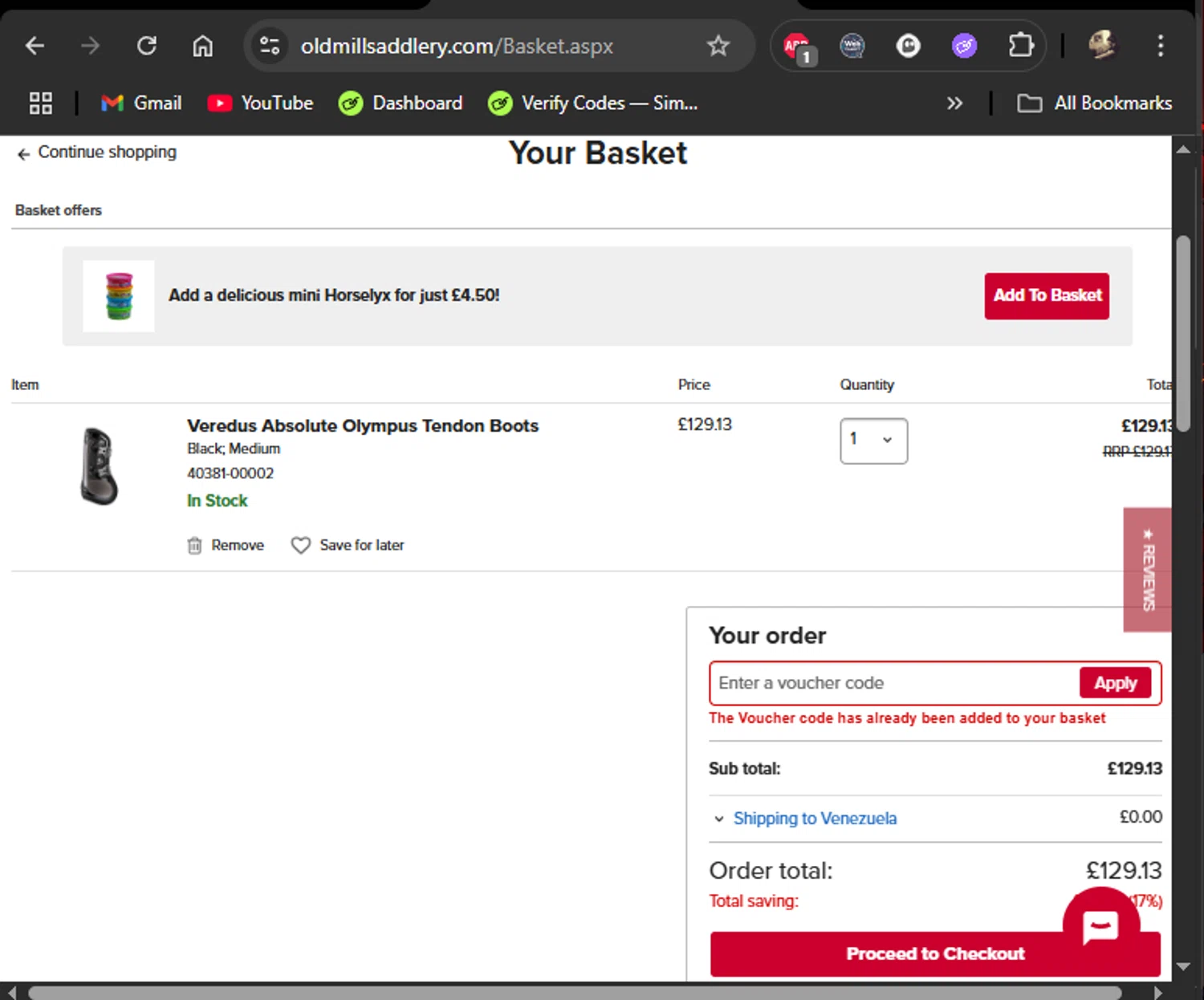Click the Remove text link
Image resolution: width=1204 pixels, height=1000 pixels.
pyautogui.click(x=238, y=545)
